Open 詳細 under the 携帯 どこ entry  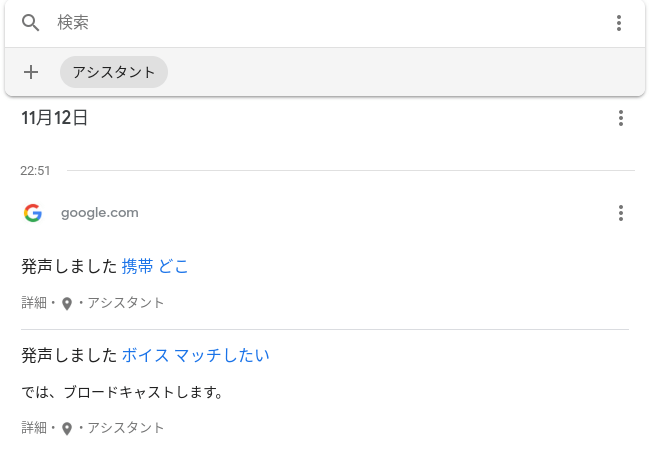tap(34, 303)
